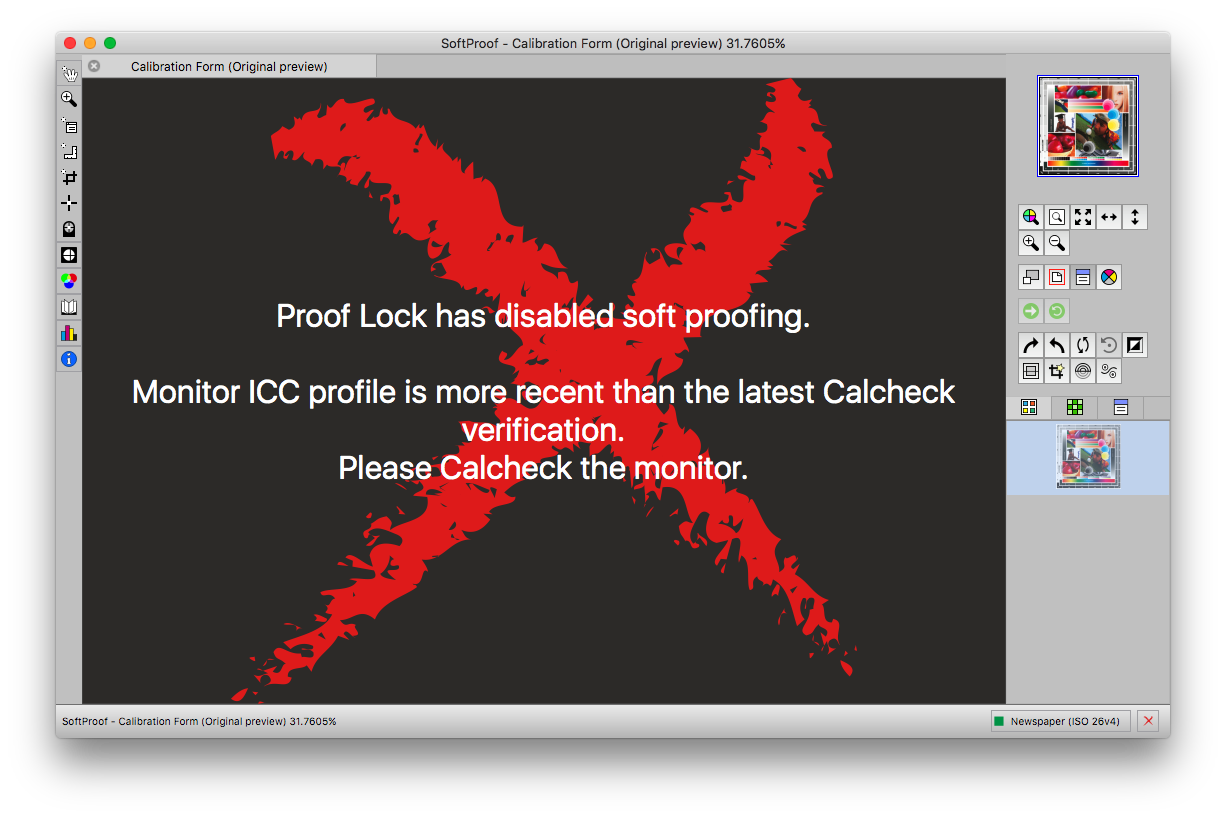Viewport: 1226px width, 818px height.
Task: Click message Proof Lock has disabled soft proofing
Action: (x=543, y=316)
